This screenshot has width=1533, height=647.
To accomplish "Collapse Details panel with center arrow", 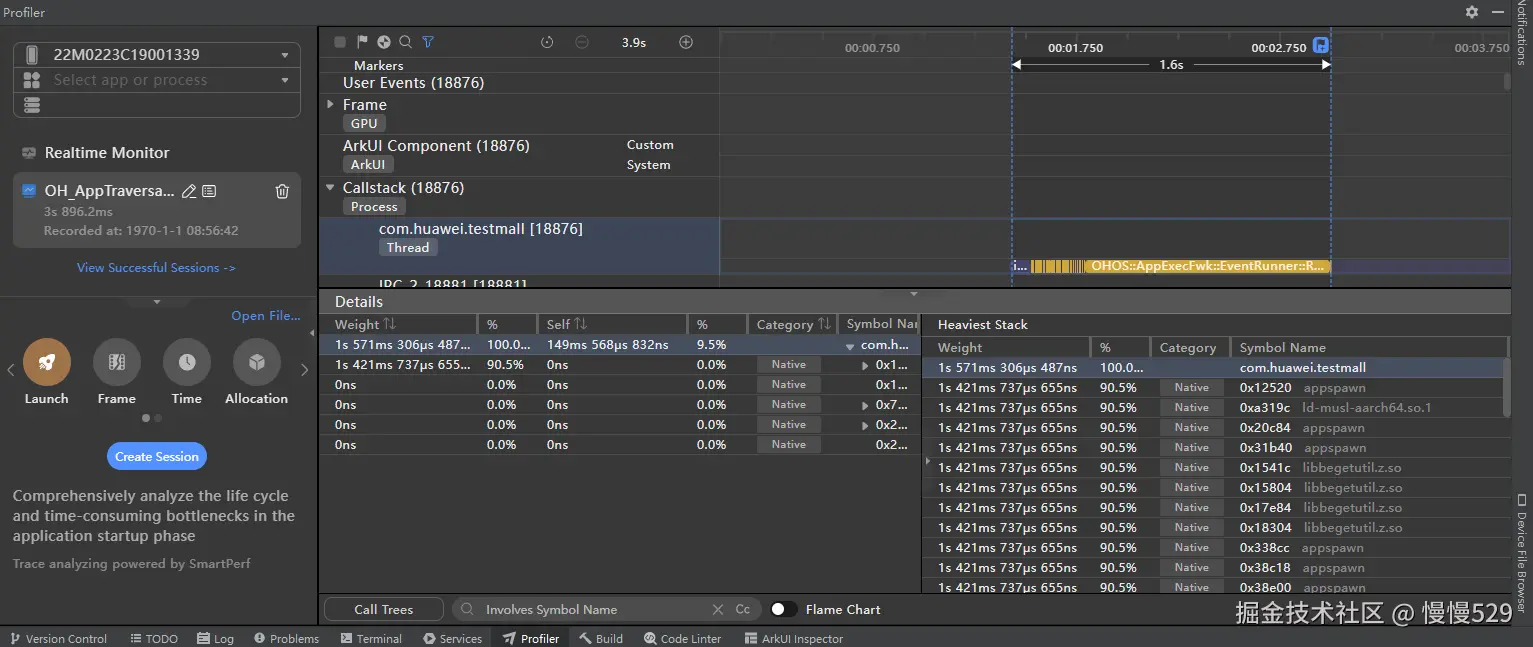I will 913,294.
